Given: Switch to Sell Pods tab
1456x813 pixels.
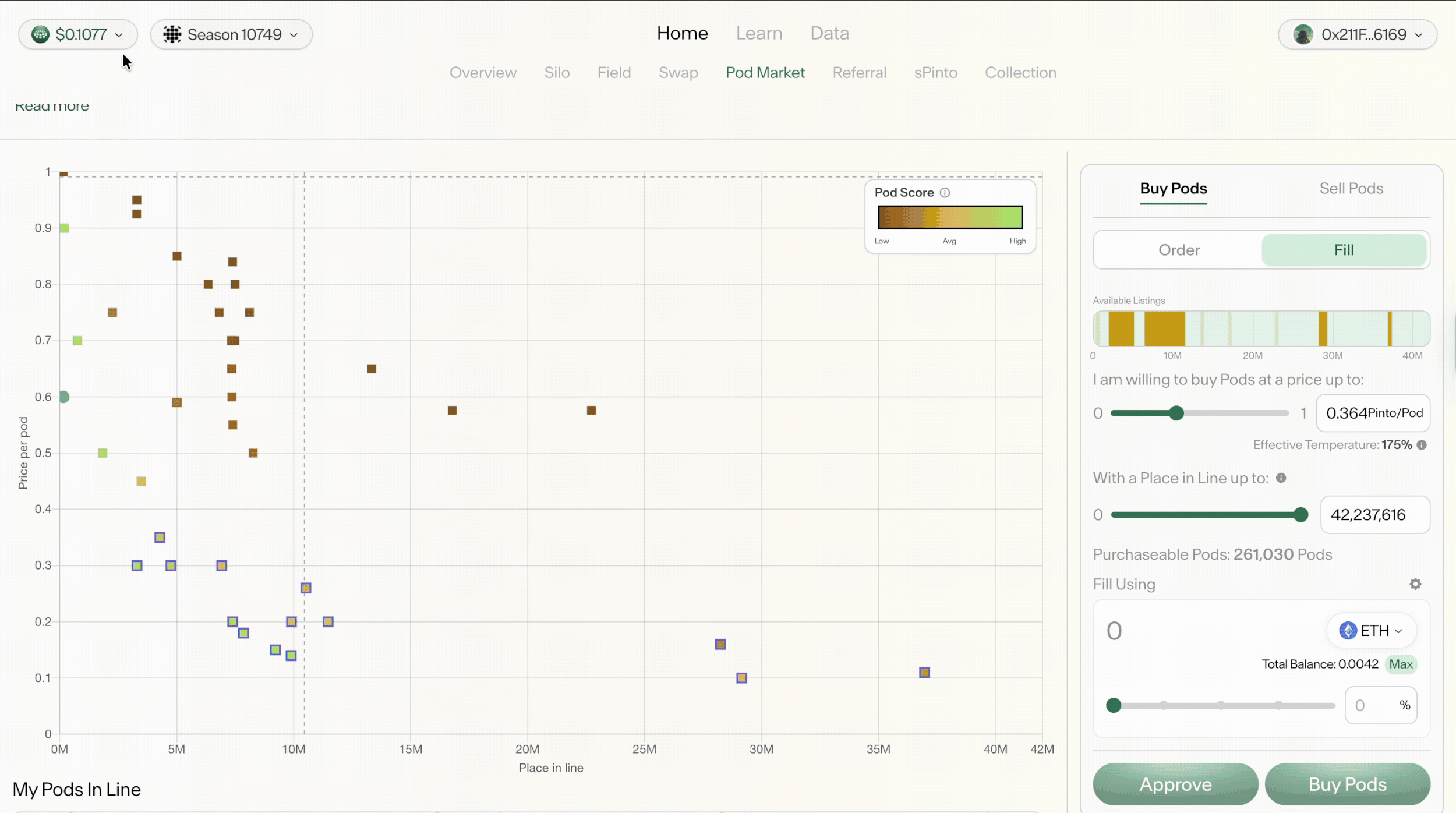Looking at the screenshot, I should [1351, 189].
